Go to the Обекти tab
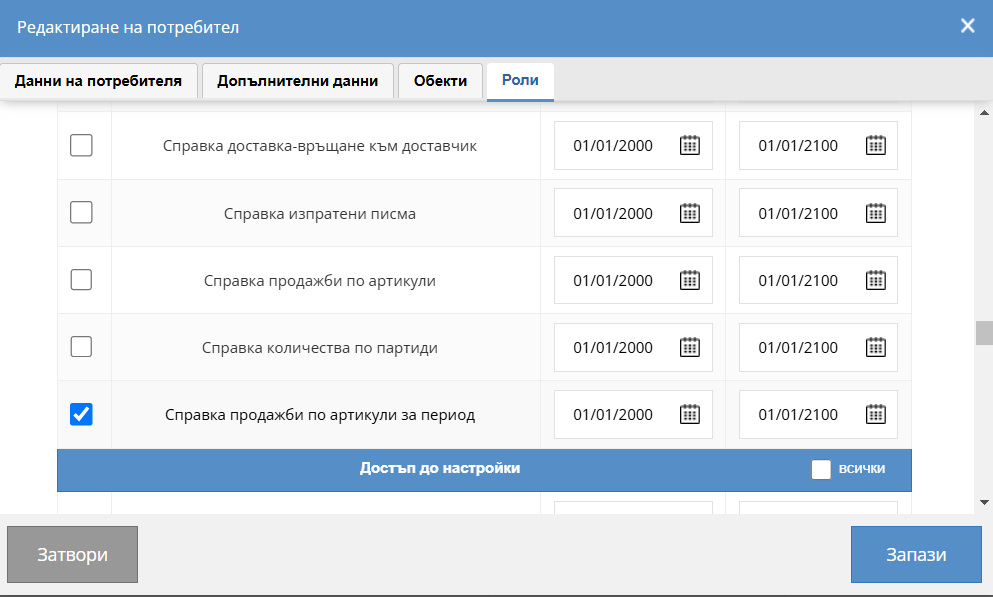 pyautogui.click(x=440, y=81)
